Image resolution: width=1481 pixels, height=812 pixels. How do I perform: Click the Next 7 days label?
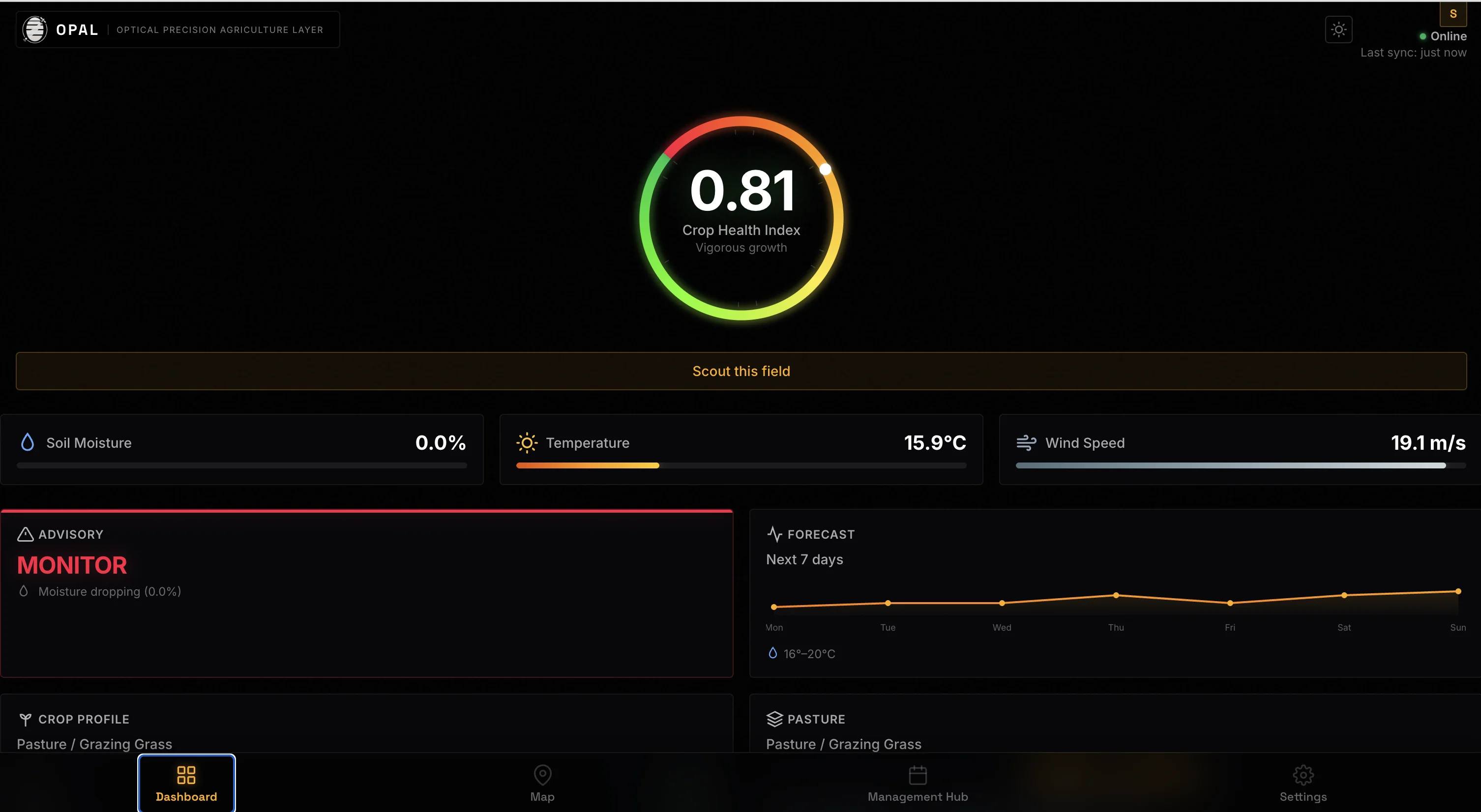pyautogui.click(x=804, y=560)
